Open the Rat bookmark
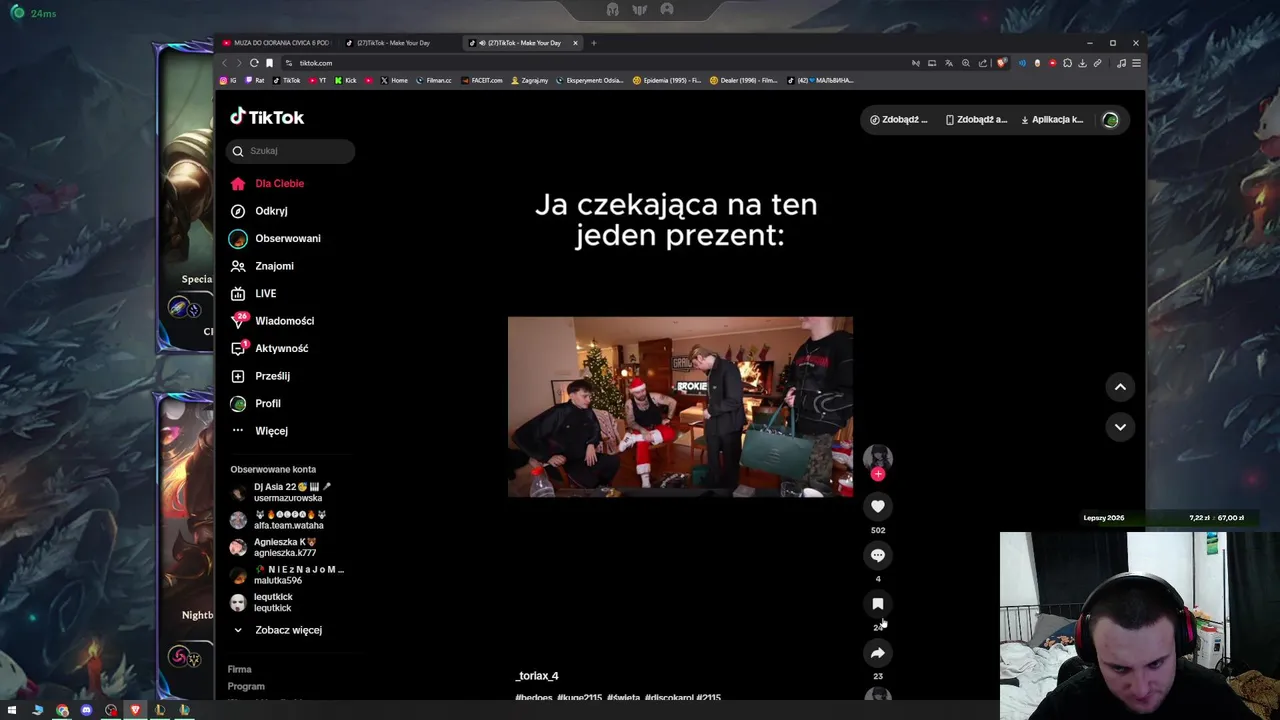Screen dimensions: 1280x720 [255, 80]
